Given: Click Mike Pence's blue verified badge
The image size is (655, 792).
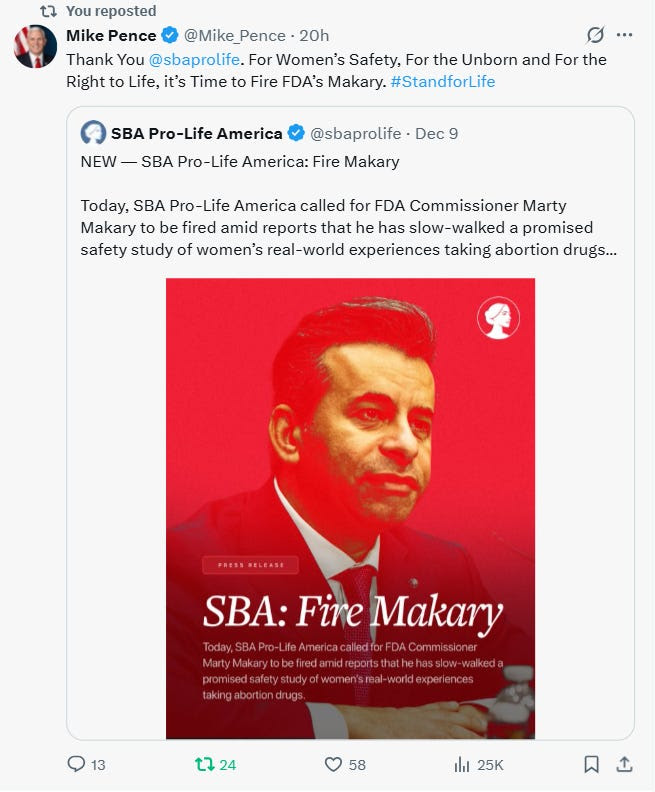Looking at the screenshot, I should point(171,36).
